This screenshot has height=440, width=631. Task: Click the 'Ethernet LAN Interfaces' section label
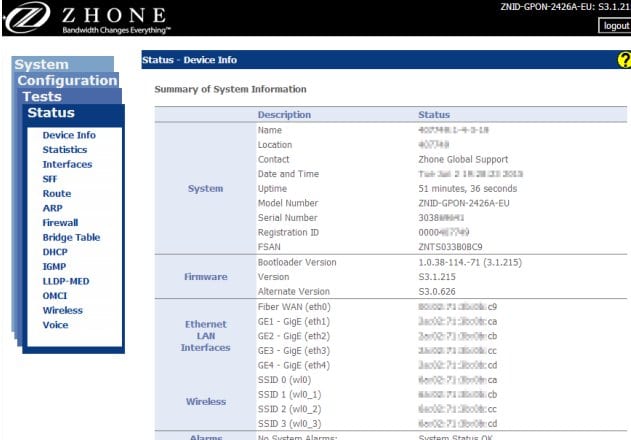(206, 336)
